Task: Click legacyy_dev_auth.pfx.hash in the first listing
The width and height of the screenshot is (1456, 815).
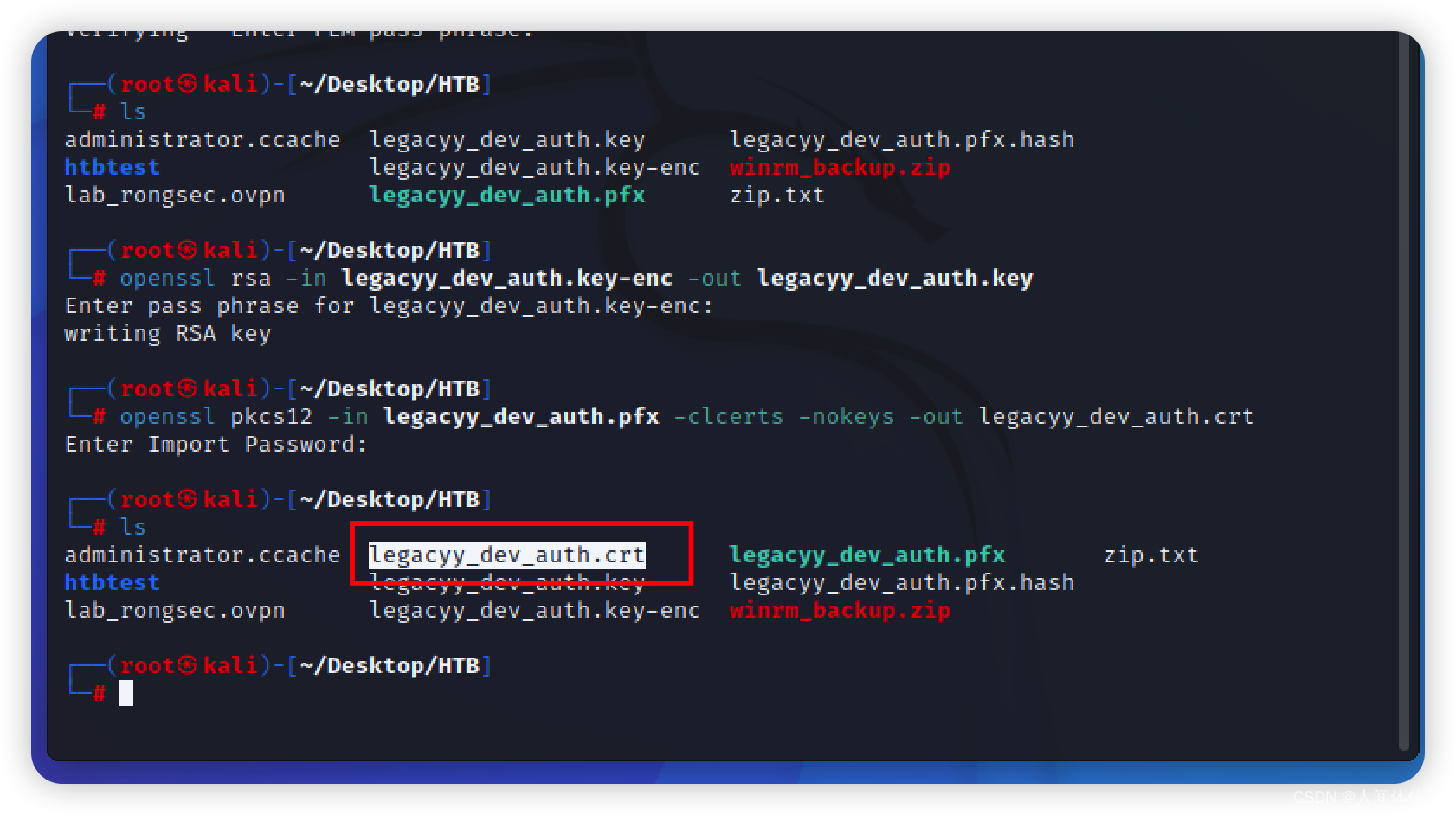Action: click(x=902, y=140)
